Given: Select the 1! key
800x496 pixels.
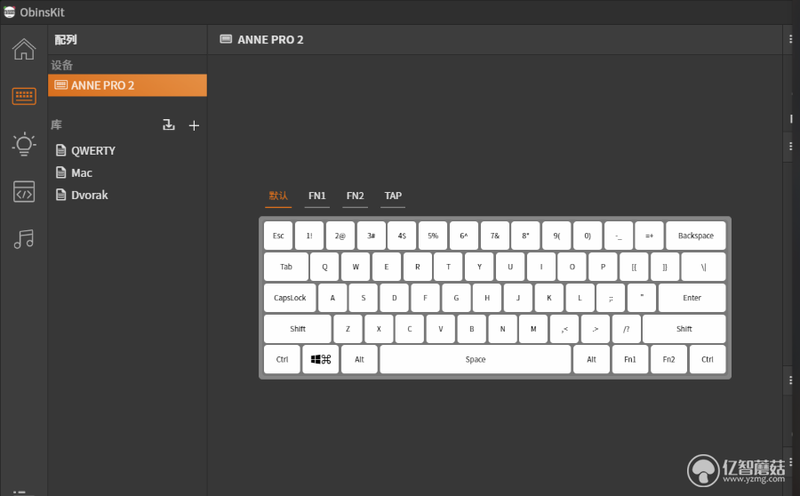Looking at the screenshot, I should [309, 236].
